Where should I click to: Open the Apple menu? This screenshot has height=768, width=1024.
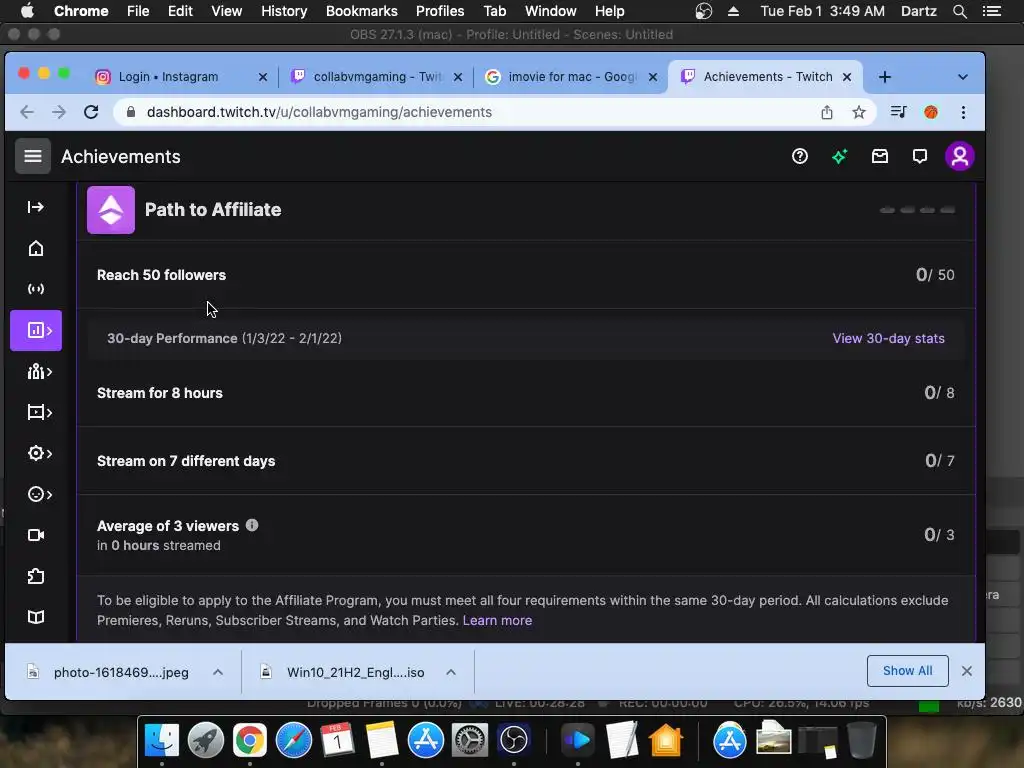coord(27,11)
